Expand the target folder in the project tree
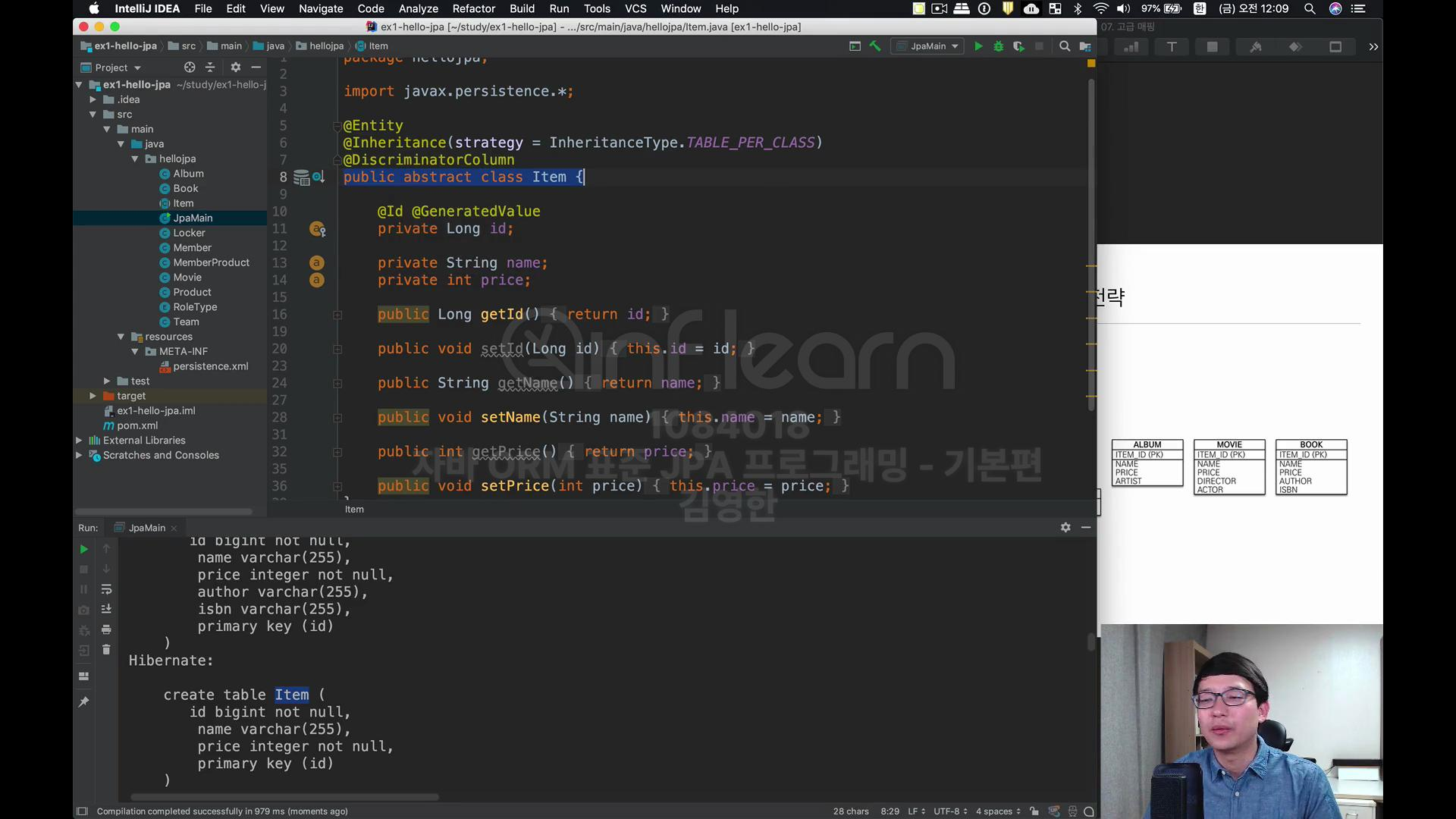Viewport: 1456px width, 819px height. point(93,396)
